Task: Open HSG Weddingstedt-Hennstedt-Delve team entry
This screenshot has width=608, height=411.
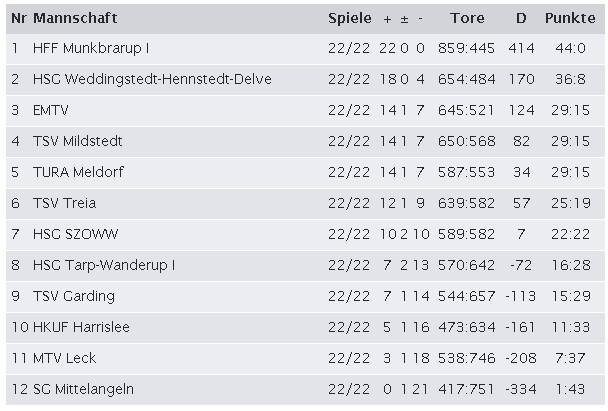Action: coord(152,79)
